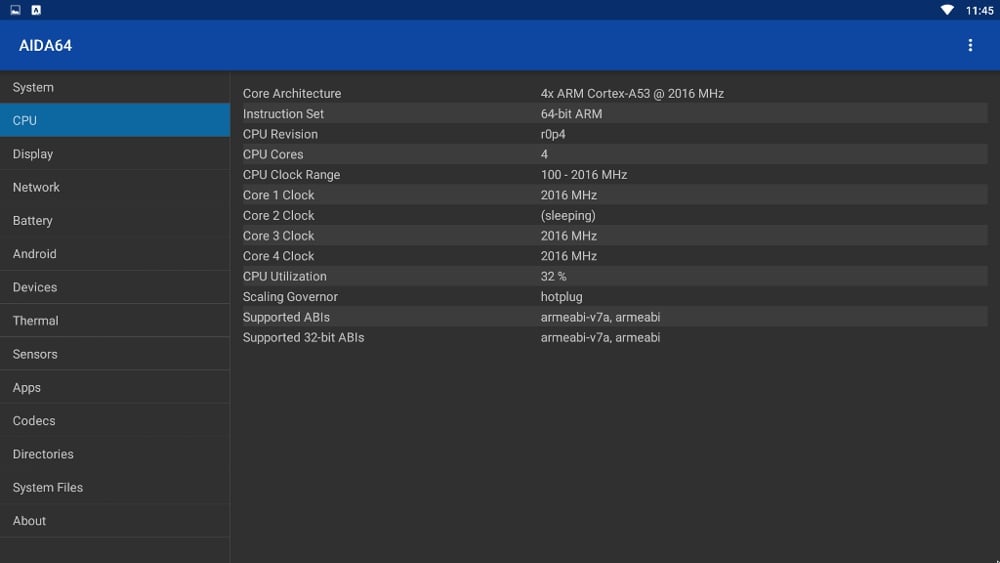
Task: Open the Codecs section
Action: 115,421
